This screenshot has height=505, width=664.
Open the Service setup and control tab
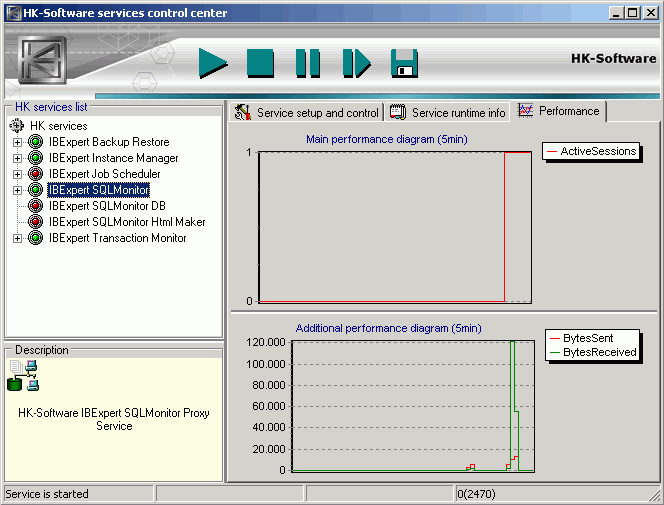pos(307,113)
